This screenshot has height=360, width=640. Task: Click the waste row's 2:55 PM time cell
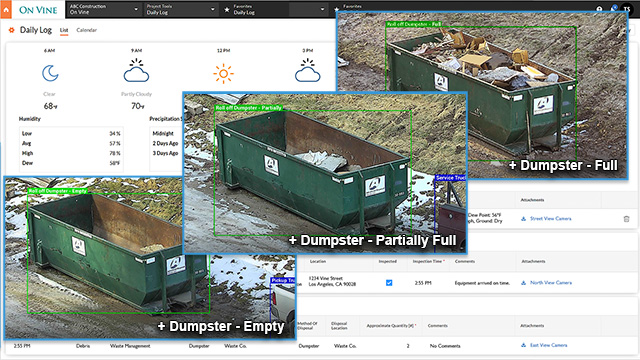22,346
